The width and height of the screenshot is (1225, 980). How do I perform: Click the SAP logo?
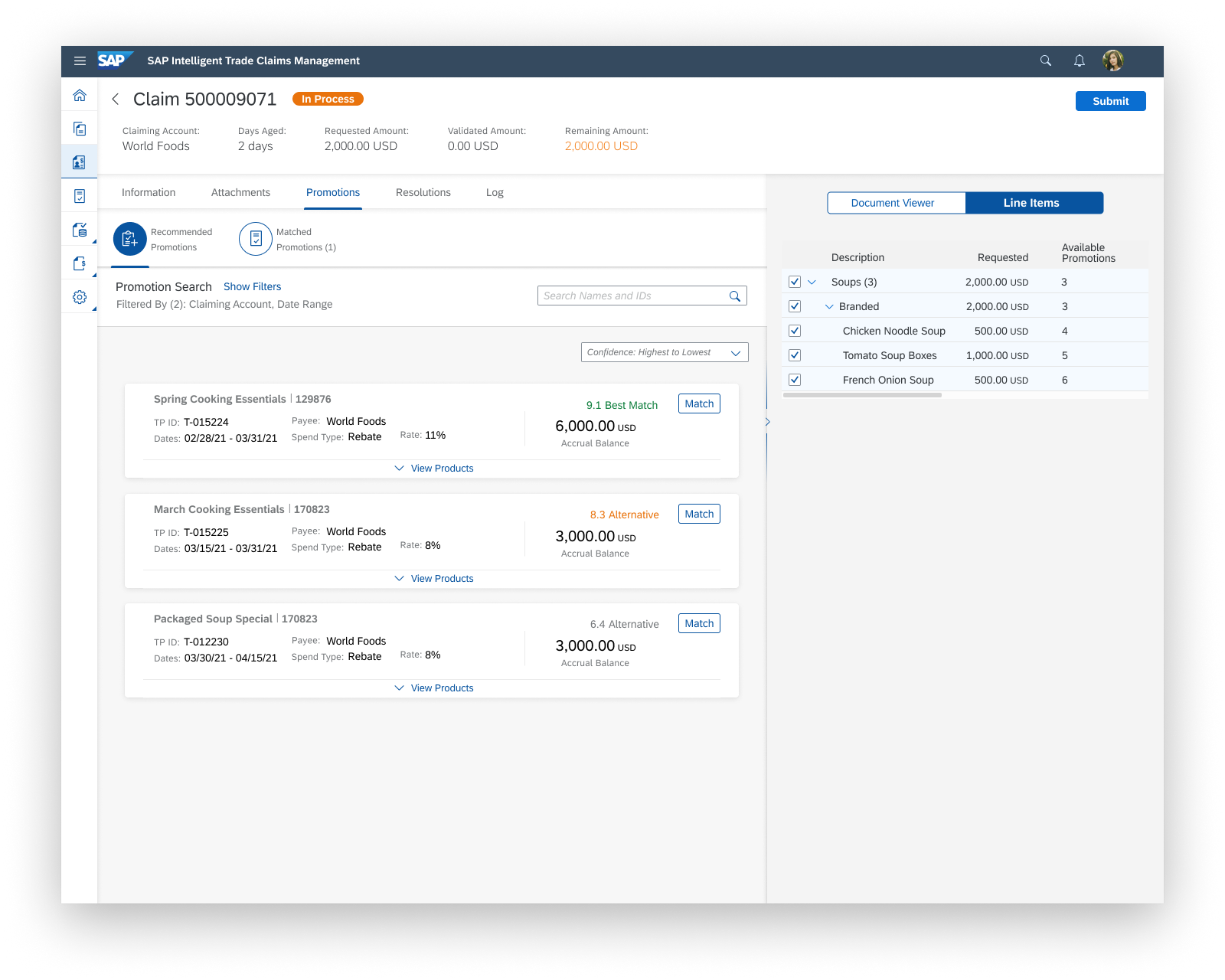[x=115, y=60]
